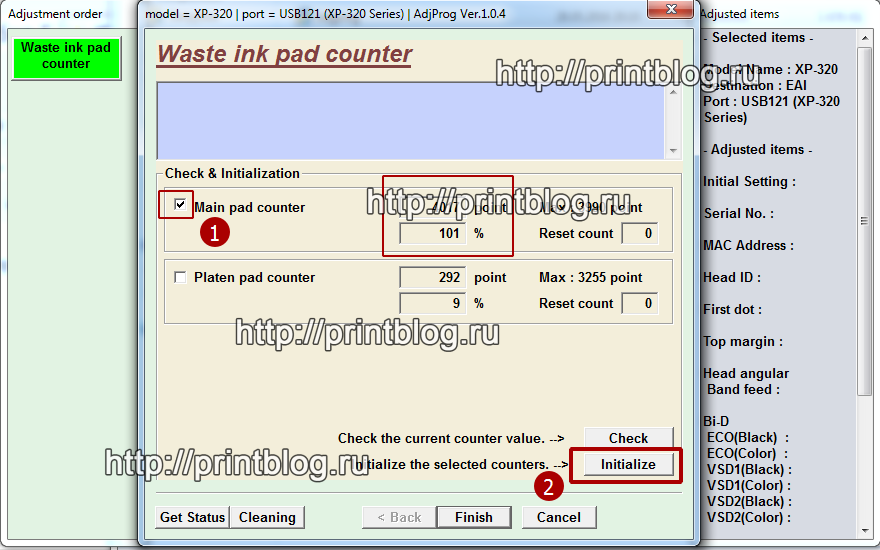Image resolution: width=880 pixels, height=550 pixels.
Task: Click the Finish button
Action: pos(474,517)
